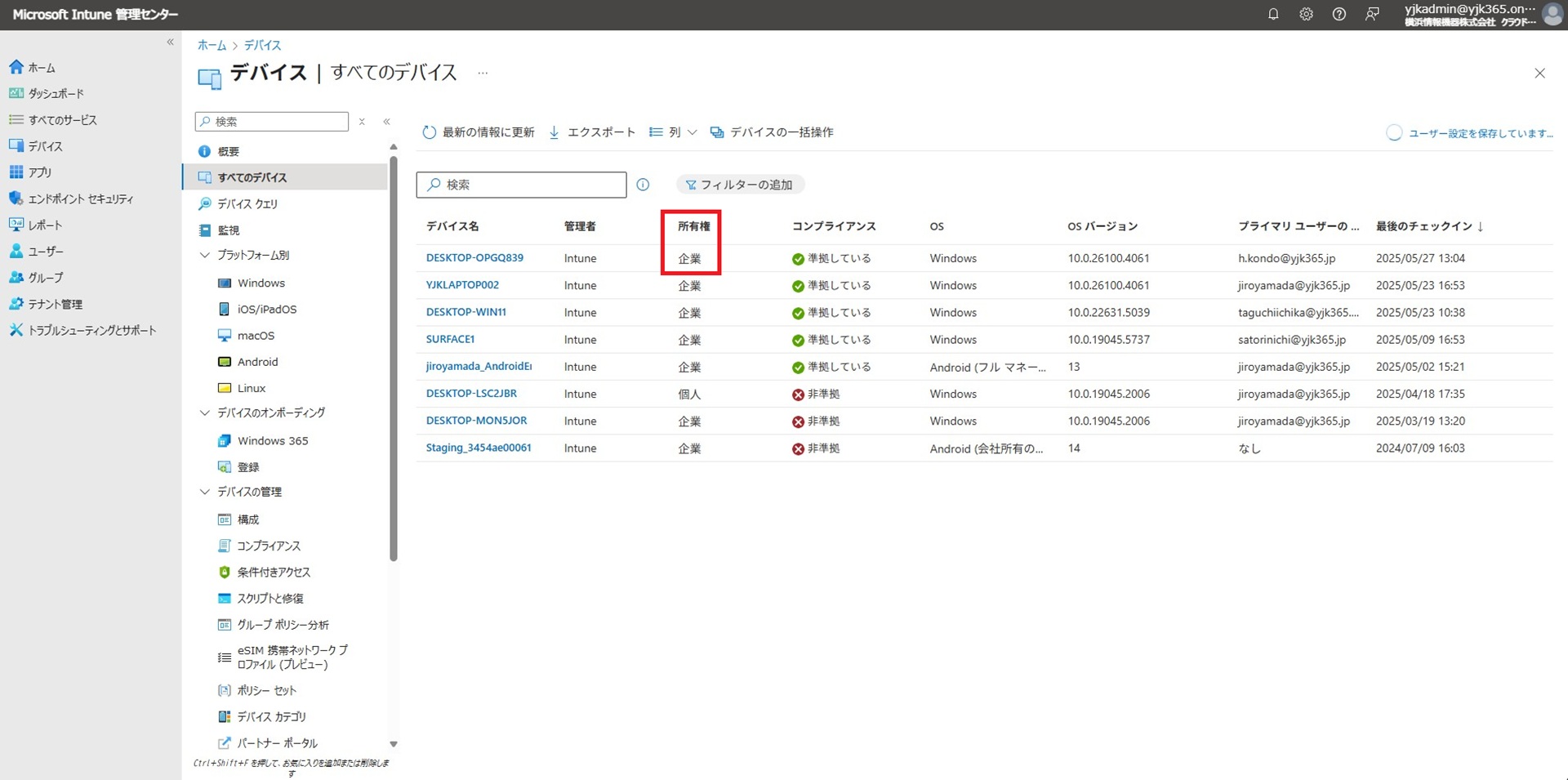Open コンプライアンス side menu item

click(x=269, y=546)
